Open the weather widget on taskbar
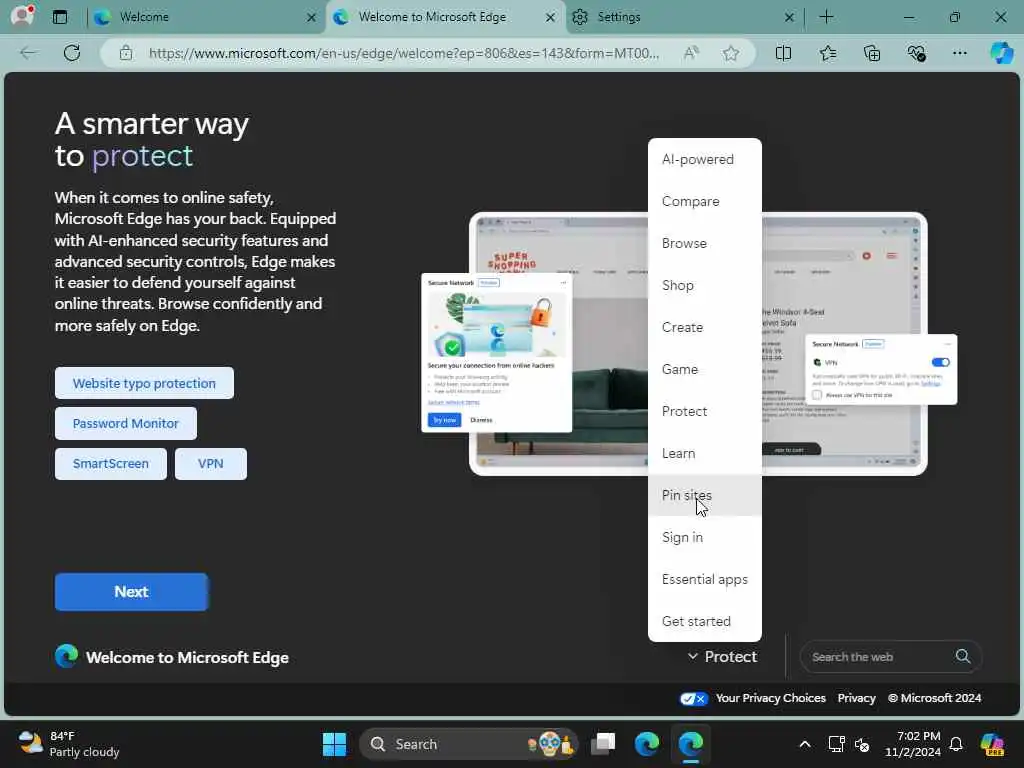The image size is (1024, 768). [69, 744]
